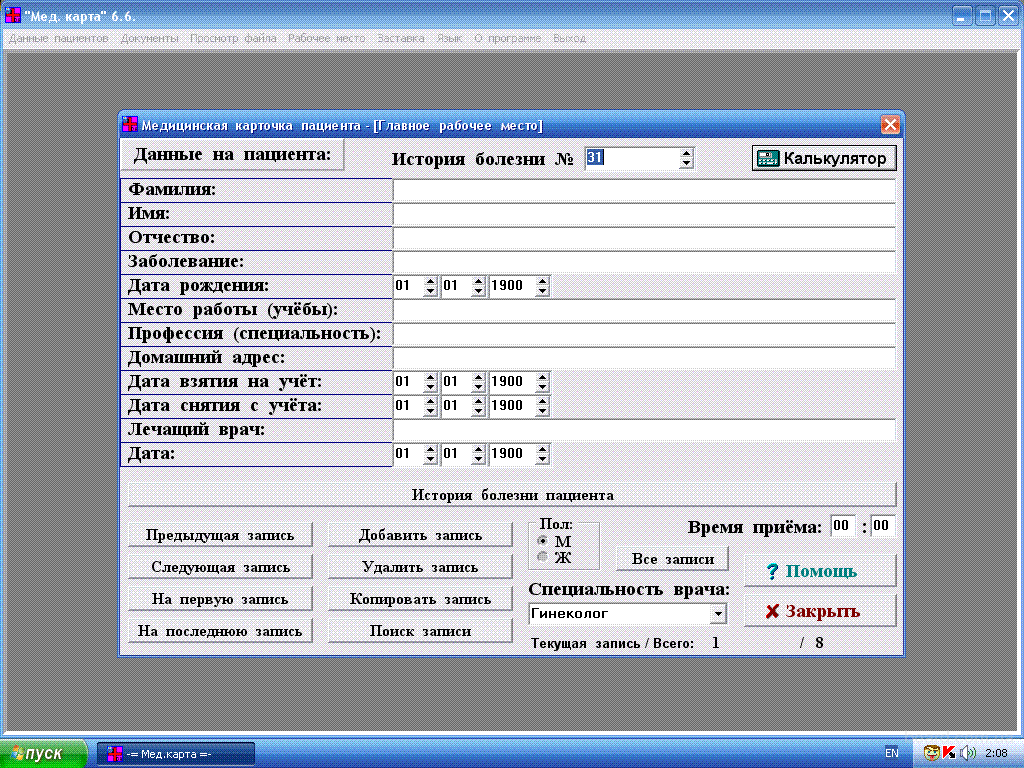Open the Документы menu
1024x768 pixels.
[x=149, y=38]
